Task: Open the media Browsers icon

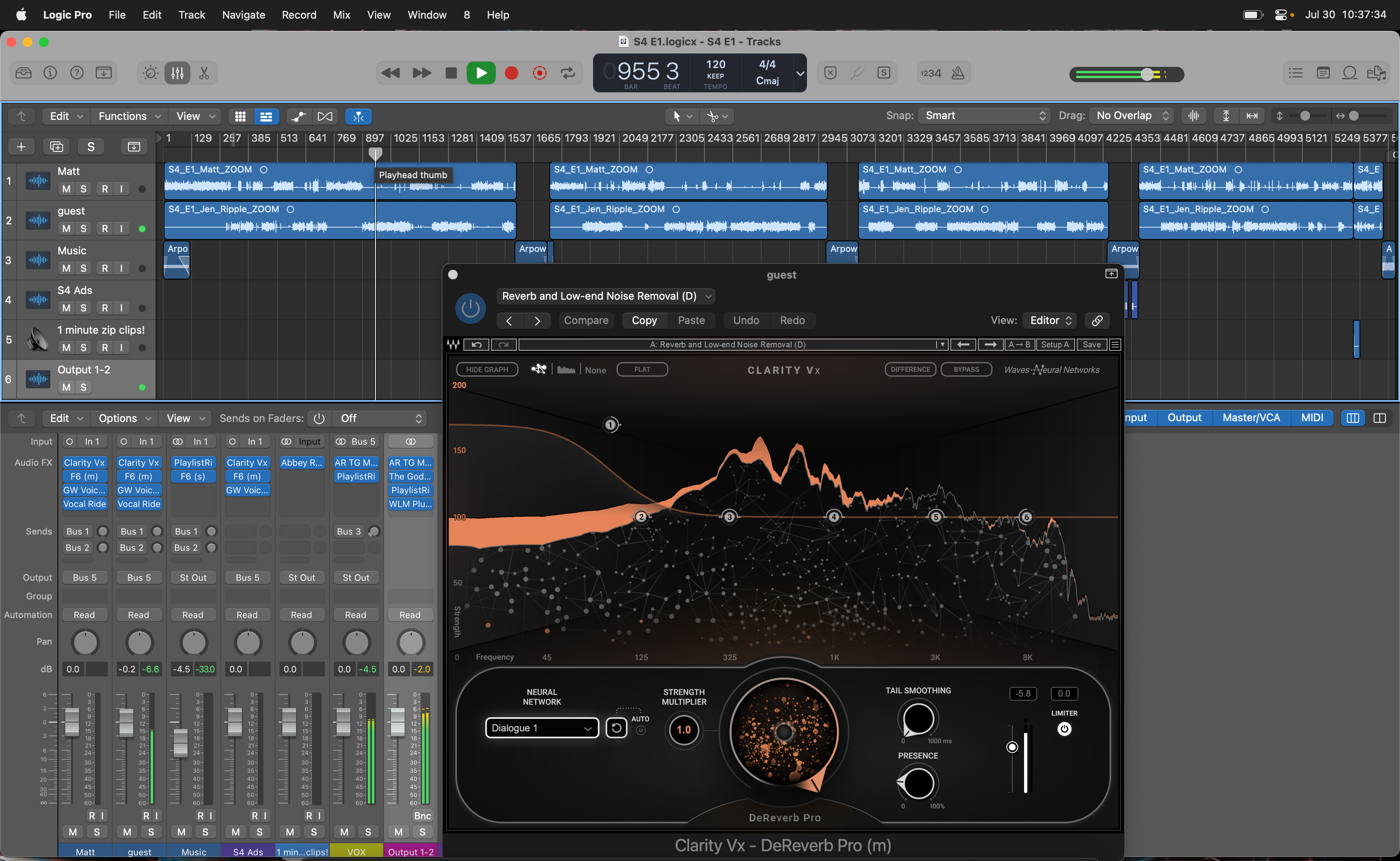Action: click(x=1377, y=73)
